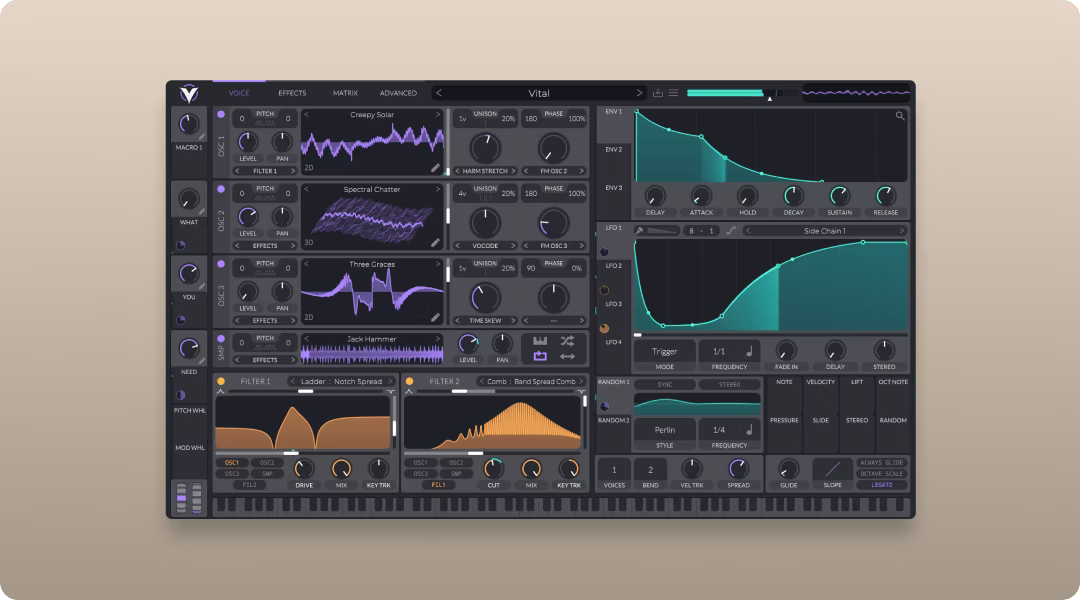Click the main volume level slider
1080x600 pixels.
(x=742, y=93)
